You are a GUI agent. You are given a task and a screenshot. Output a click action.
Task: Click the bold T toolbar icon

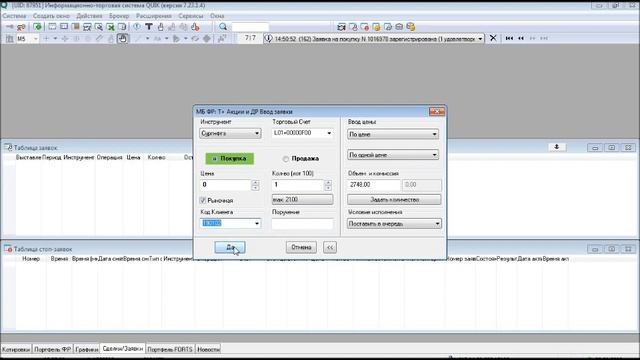click(149, 27)
